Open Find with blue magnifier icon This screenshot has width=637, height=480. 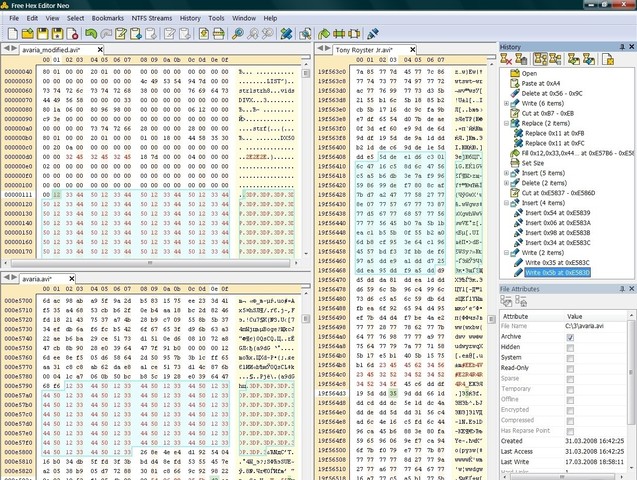238,34
